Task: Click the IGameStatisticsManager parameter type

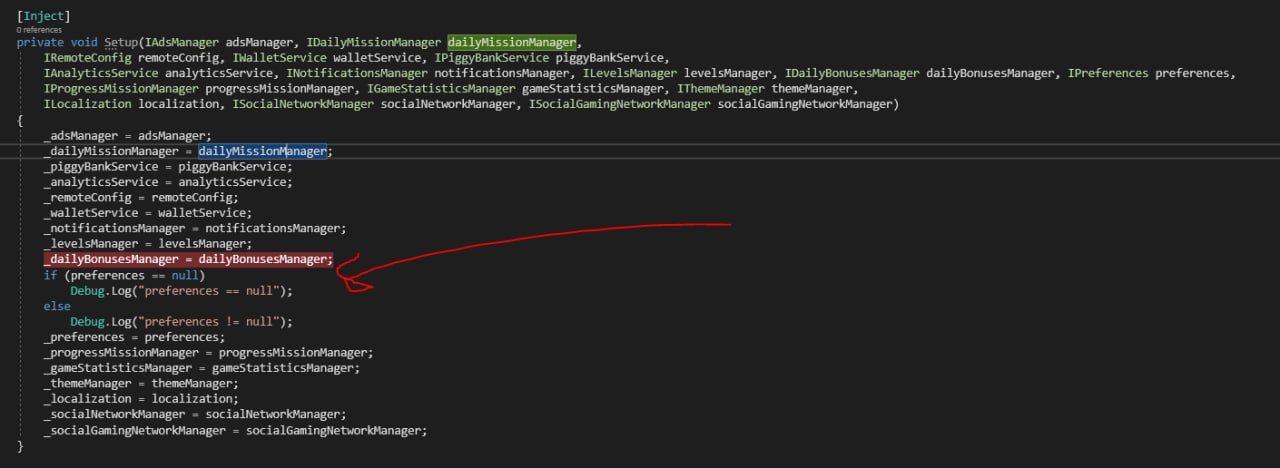Action: click(x=441, y=89)
